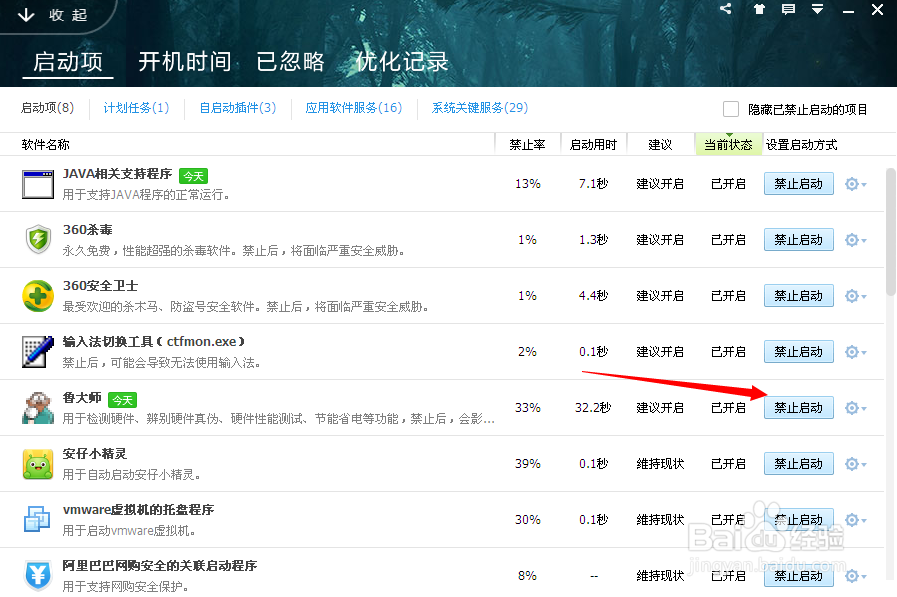Open the skin (shirt) icon
The height and width of the screenshot is (597, 897).
coord(759,9)
